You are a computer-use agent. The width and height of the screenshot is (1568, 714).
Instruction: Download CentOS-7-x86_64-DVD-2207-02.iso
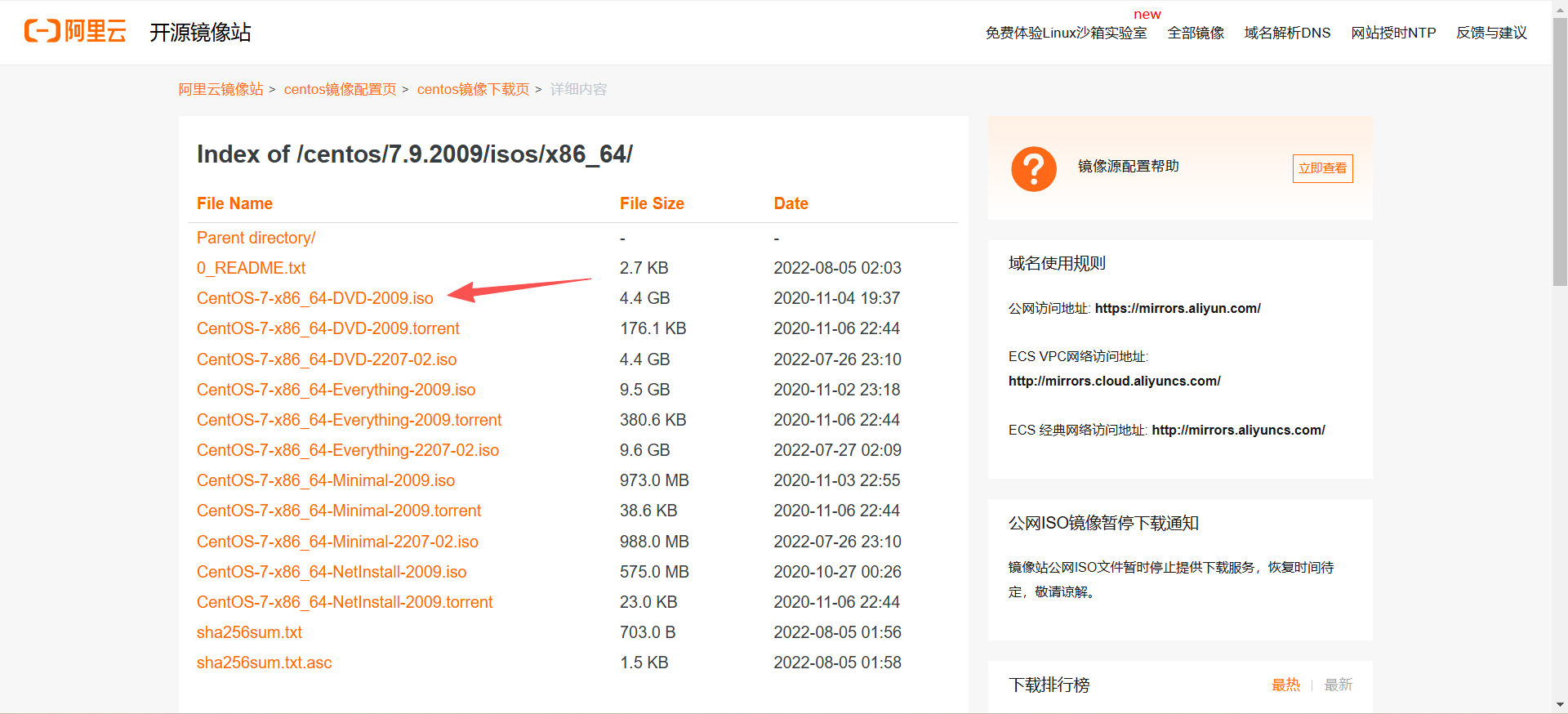(x=327, y=359)
